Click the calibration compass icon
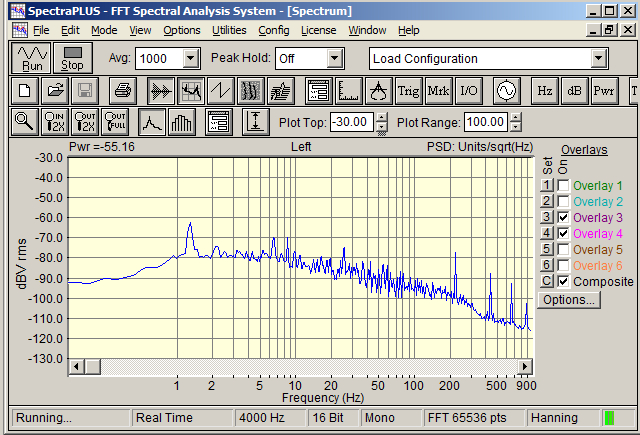 point(379,91)
